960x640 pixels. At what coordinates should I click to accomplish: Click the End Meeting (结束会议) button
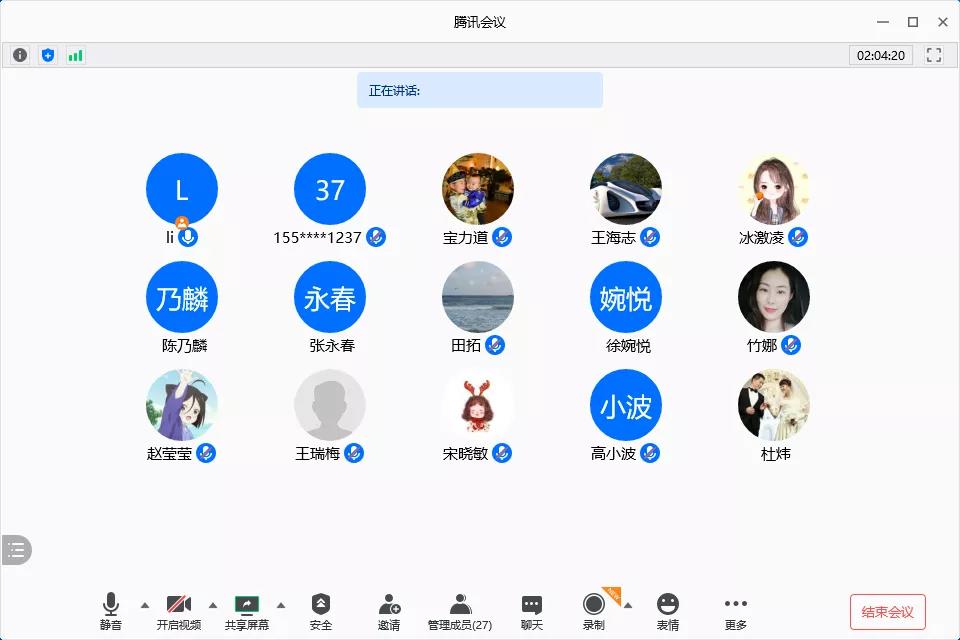click(887, 612)
